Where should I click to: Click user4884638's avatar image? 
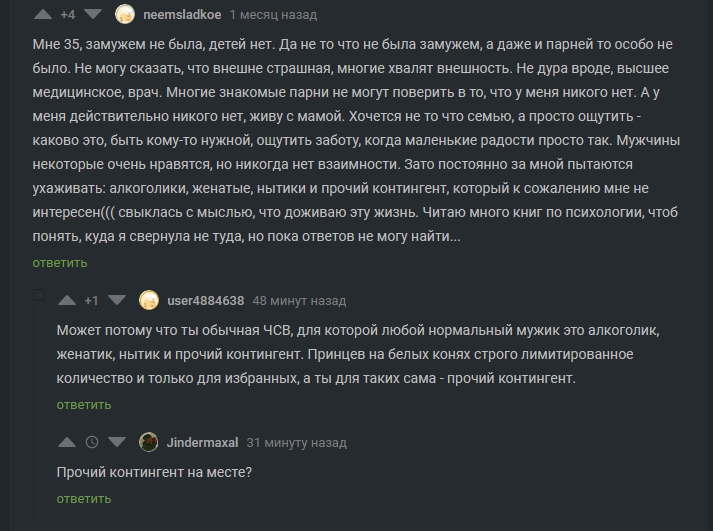point(149,300)
